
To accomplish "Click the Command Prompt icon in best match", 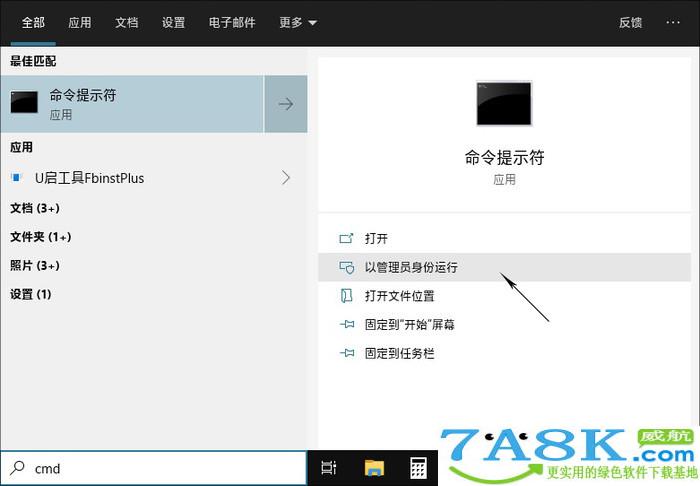I will pos(24,102).
